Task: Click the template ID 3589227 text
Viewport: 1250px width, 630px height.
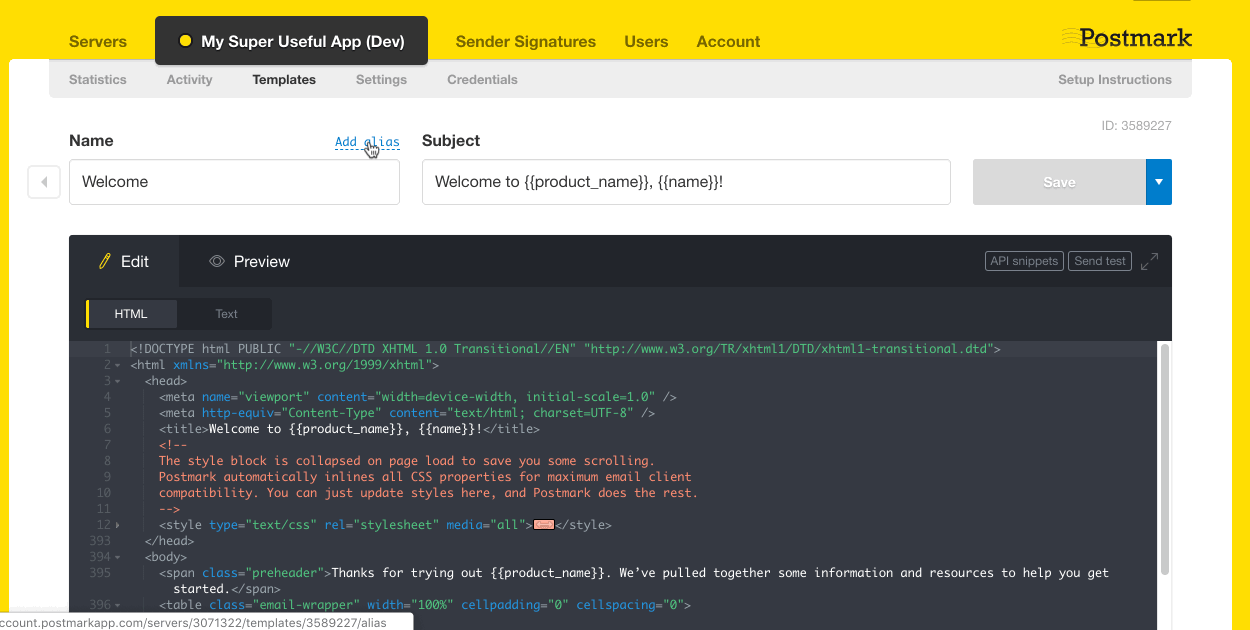Action: click(x=1136, y=126)
